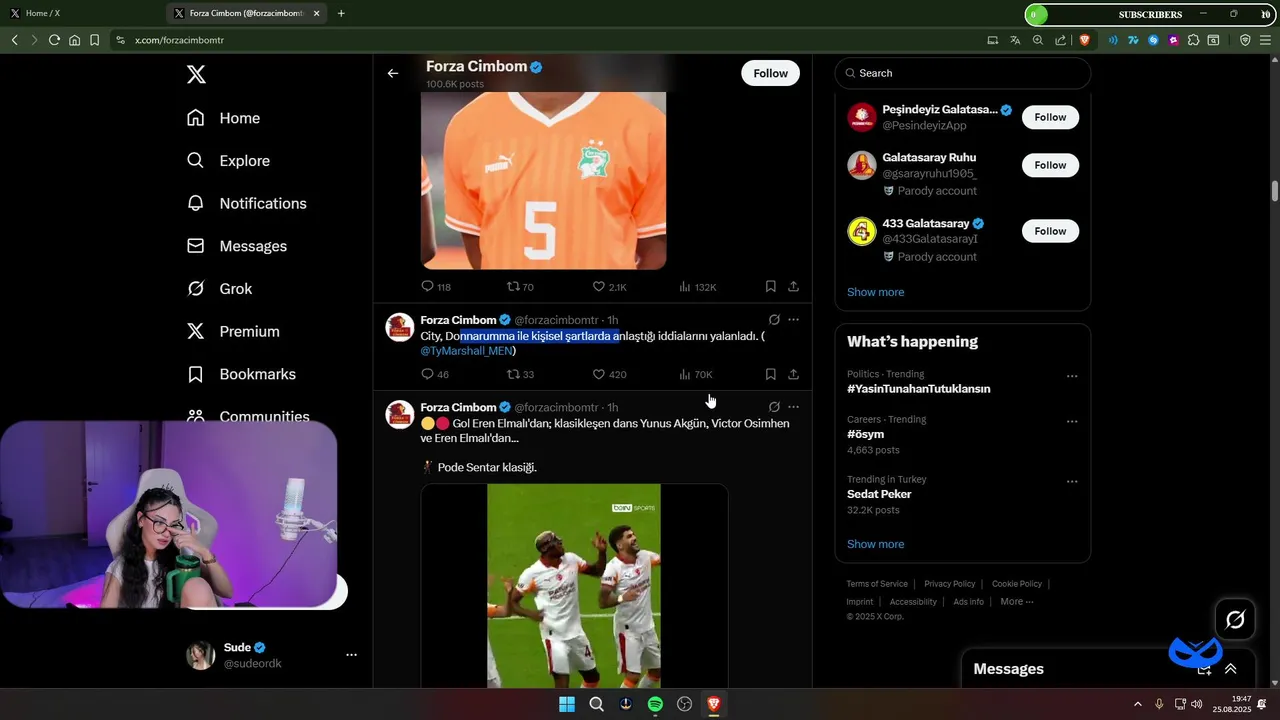Viewport: 1280px width, 720px height.
Task: Open the Brave Shields lion icon
Action: (x=1085, y=40)
